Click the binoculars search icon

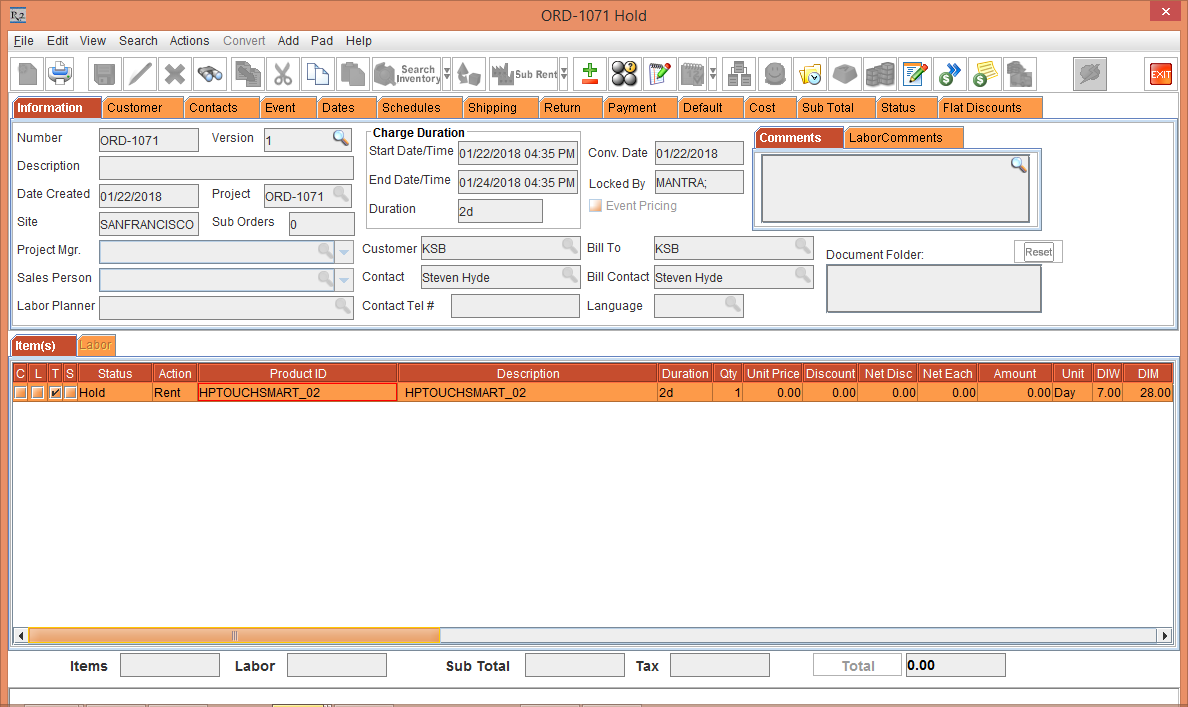pyautogui.click(x=209, y=74)
